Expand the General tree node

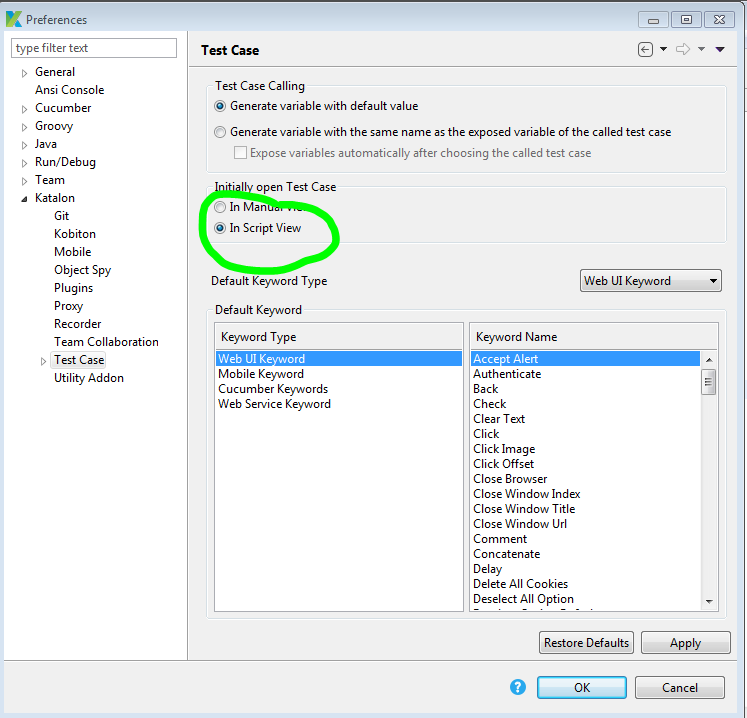(24, 73)
